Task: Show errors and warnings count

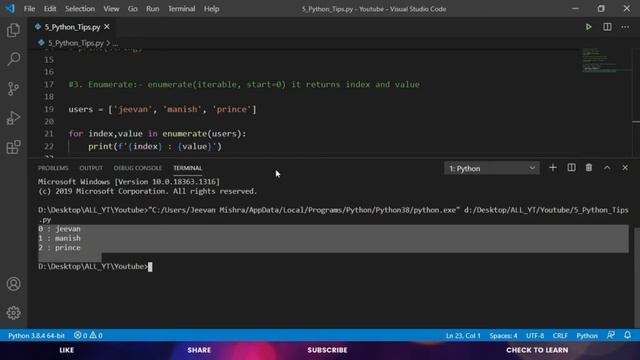Action: (88, 336)
